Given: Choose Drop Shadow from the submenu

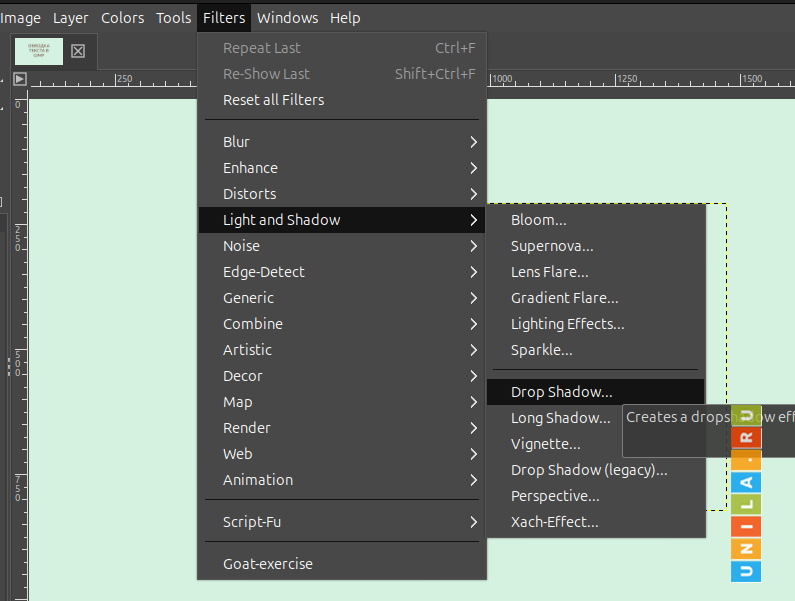Looking at the screenshot, I should point(561,392).
